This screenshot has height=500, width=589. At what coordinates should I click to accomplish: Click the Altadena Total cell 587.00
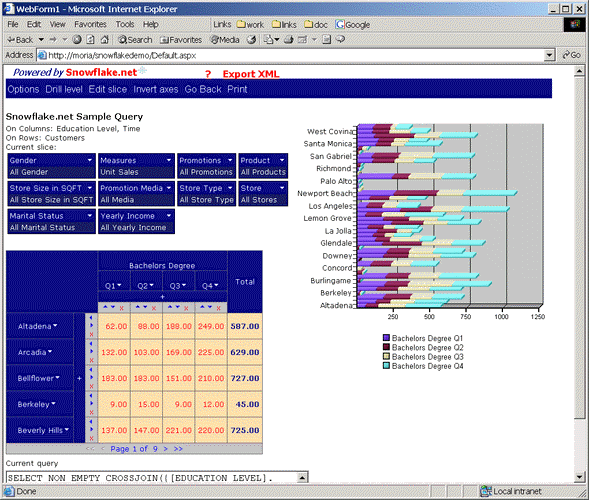click(x=245, y=326)
